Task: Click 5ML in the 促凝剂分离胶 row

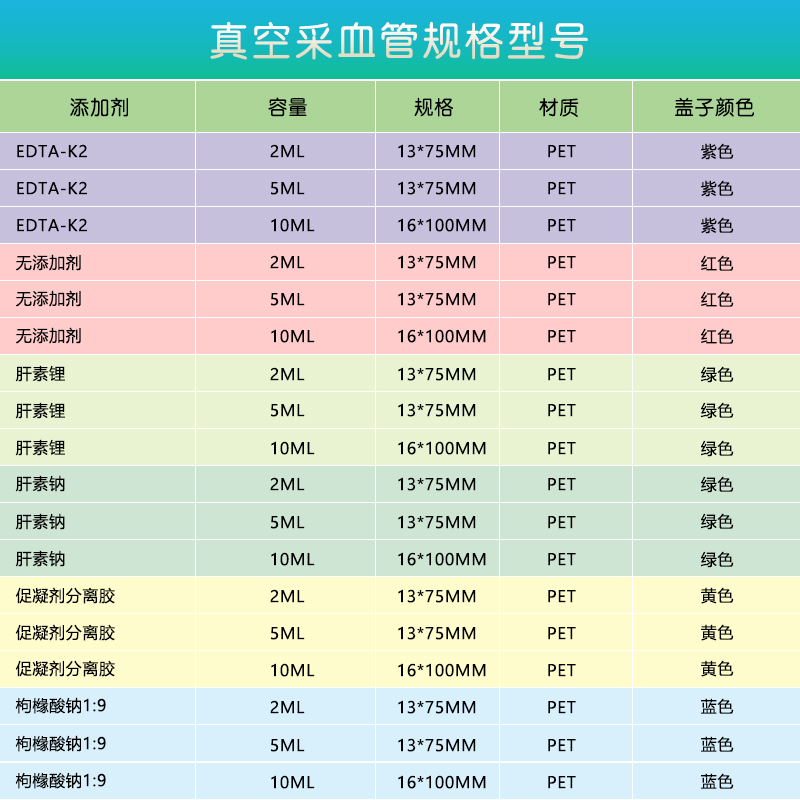Action: [287, 633]
